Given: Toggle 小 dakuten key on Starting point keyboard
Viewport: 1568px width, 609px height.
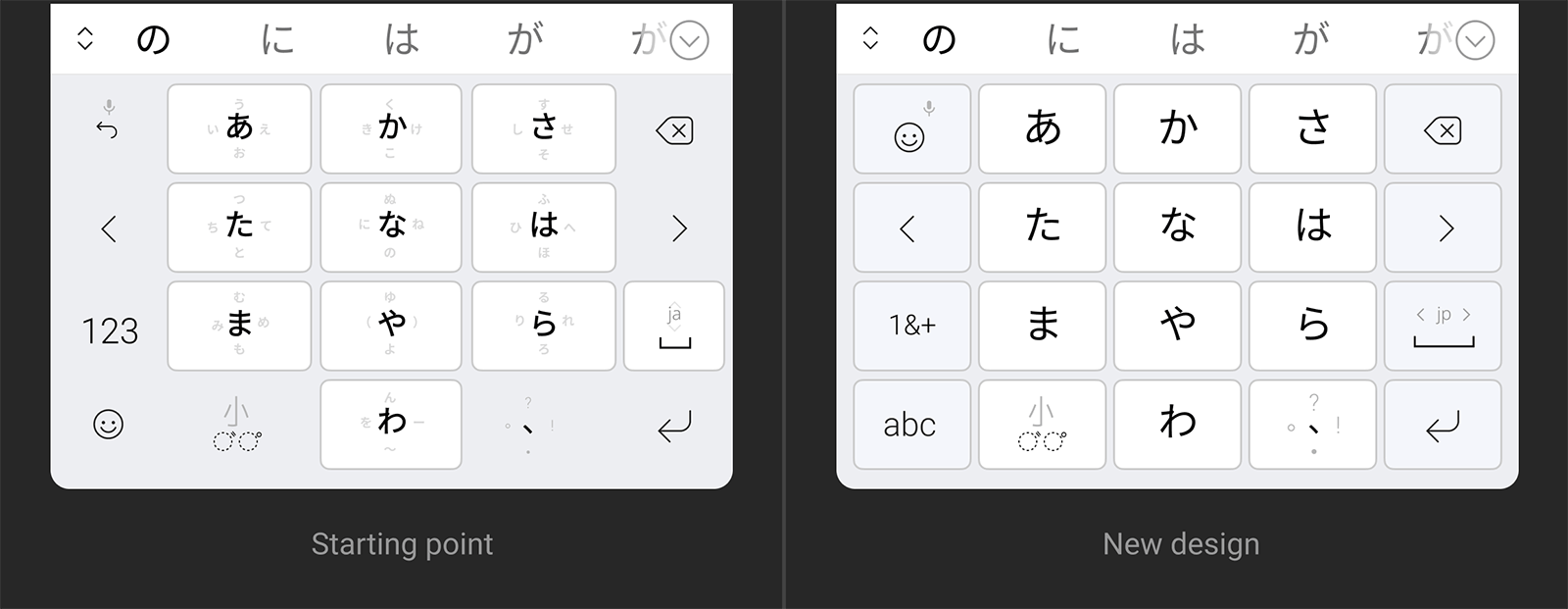Looking at the screenshot, I should tap(237, 424).
